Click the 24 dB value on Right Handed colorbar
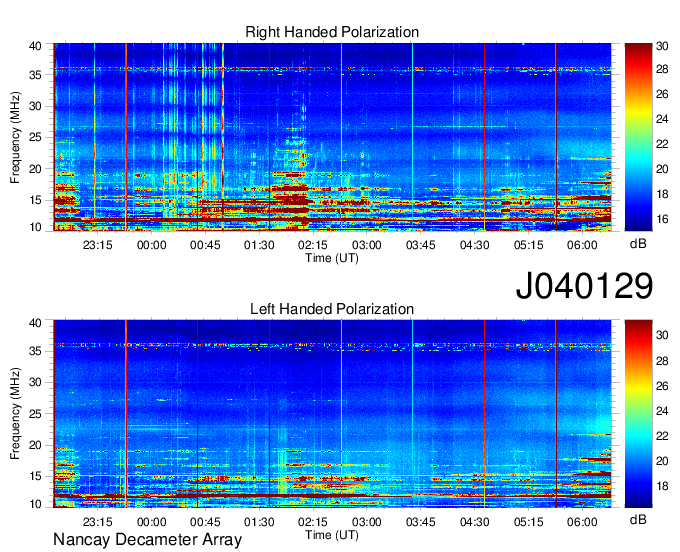The height and width of the screenshot is (552, 680). pos(662,119)
